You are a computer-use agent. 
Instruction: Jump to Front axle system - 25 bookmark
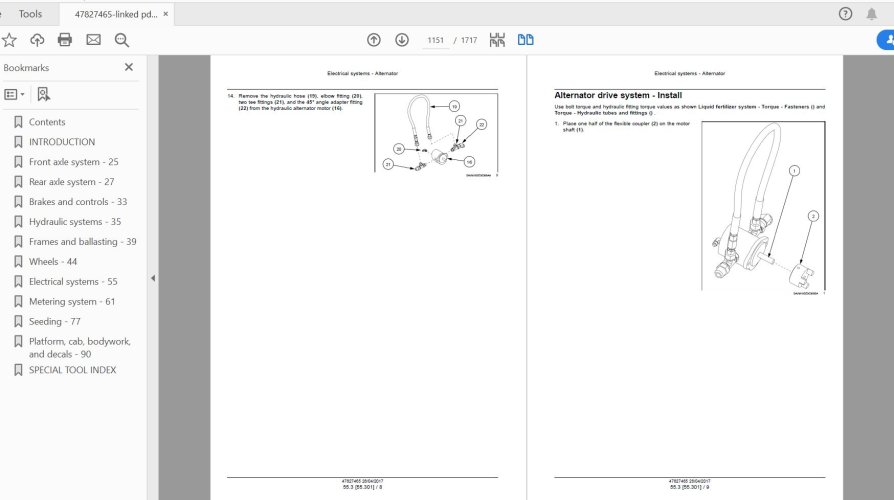74,162
